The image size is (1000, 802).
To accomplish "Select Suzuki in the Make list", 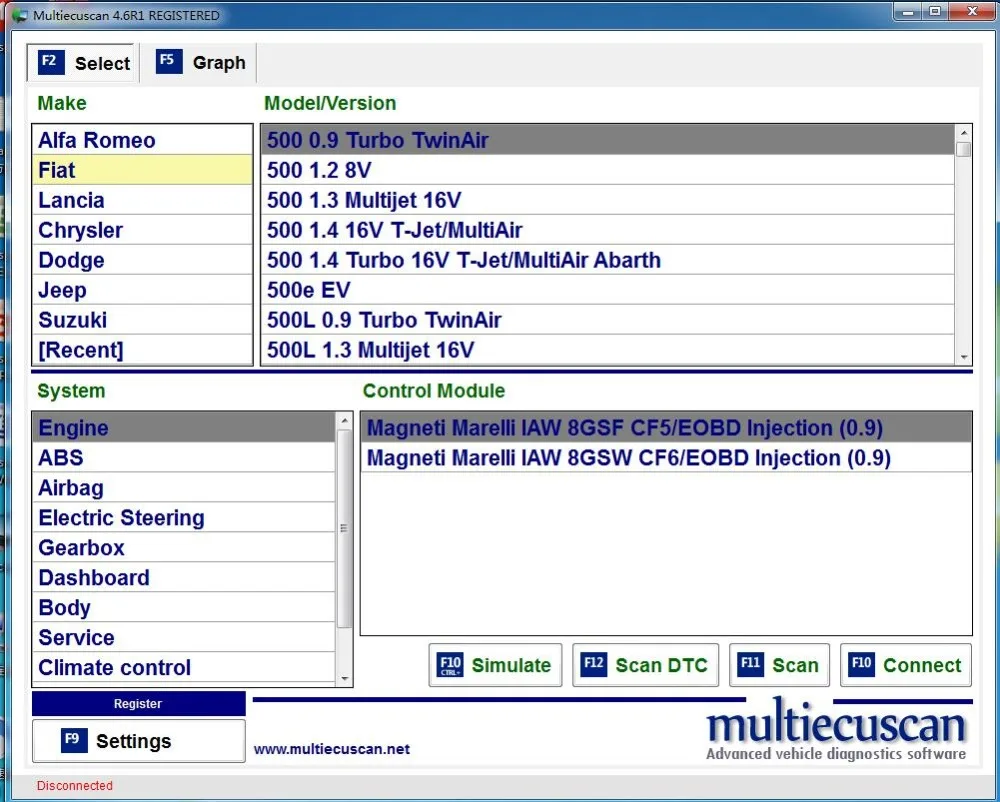I will pos(142,320).
